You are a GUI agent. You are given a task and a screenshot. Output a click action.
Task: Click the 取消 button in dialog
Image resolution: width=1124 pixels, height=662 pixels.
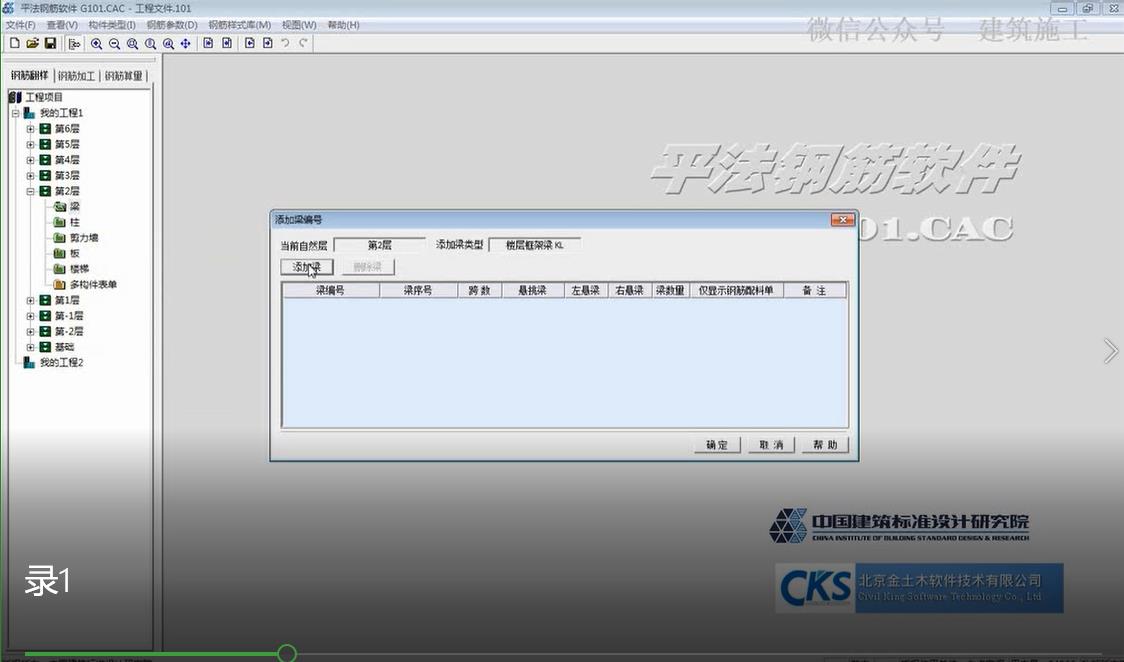pyautogui.click(x=771, y=445)
